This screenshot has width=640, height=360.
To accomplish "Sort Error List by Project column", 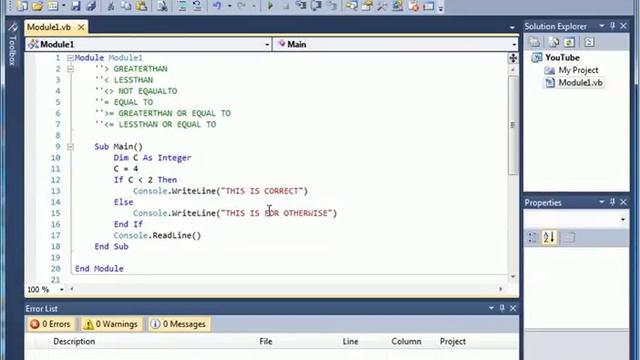I will tap(453, 341).
